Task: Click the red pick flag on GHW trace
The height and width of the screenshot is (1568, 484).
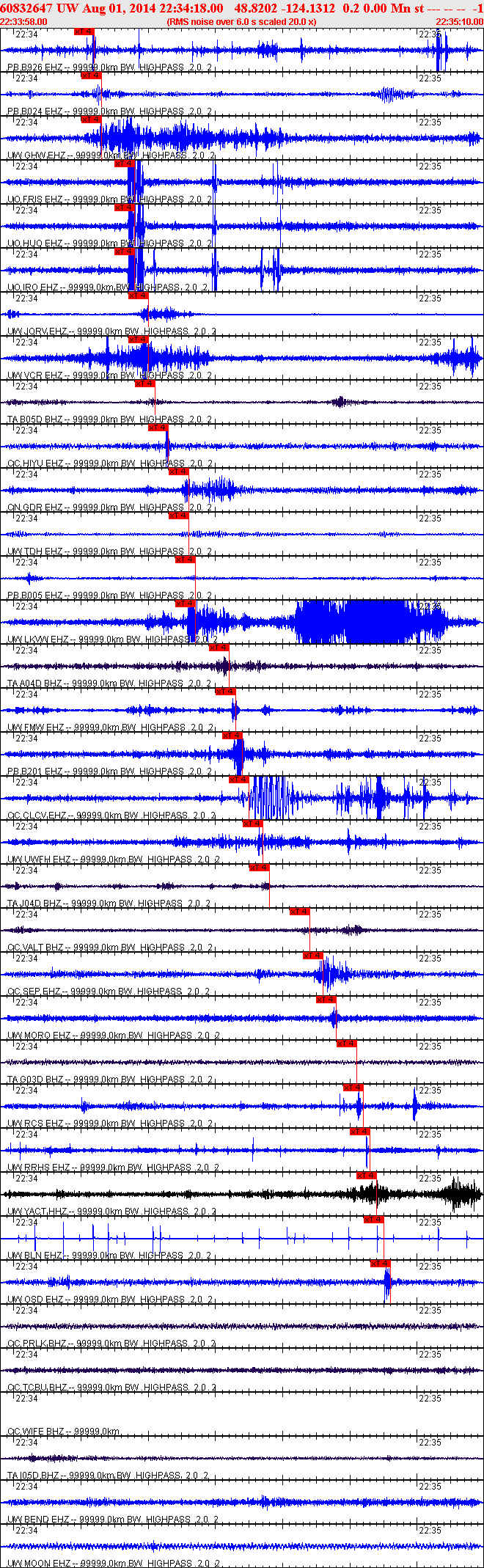Action: 90,120
